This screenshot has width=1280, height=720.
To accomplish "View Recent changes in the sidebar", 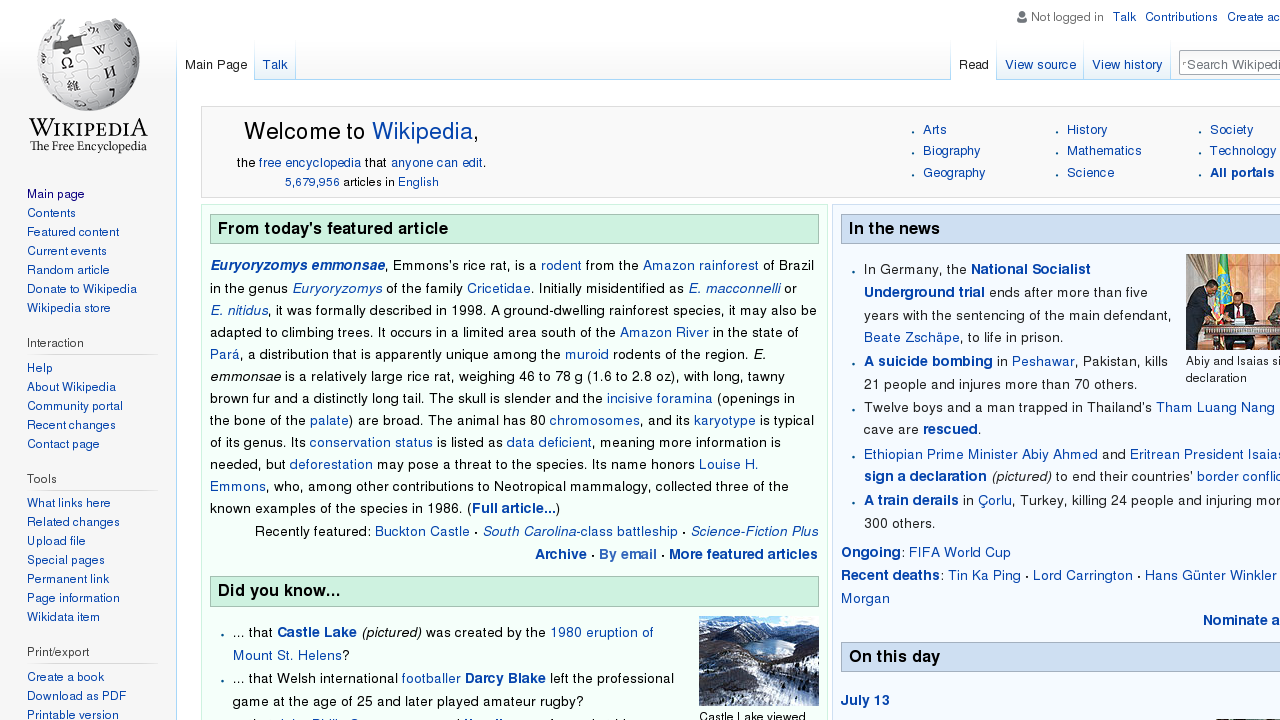I will [71, 425].
